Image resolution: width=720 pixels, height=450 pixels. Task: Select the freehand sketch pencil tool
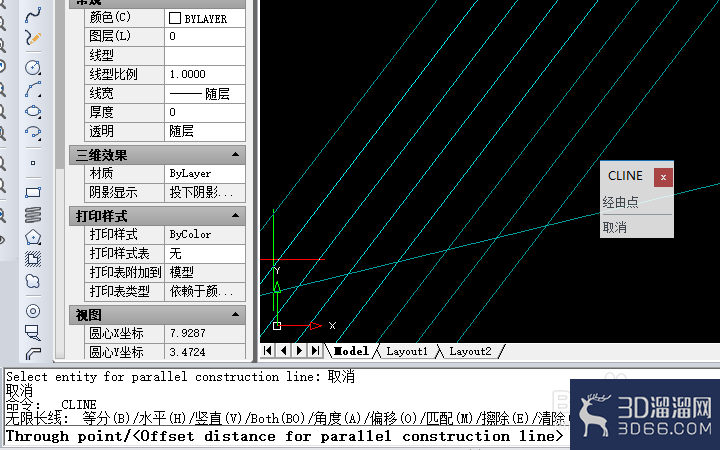33,38
